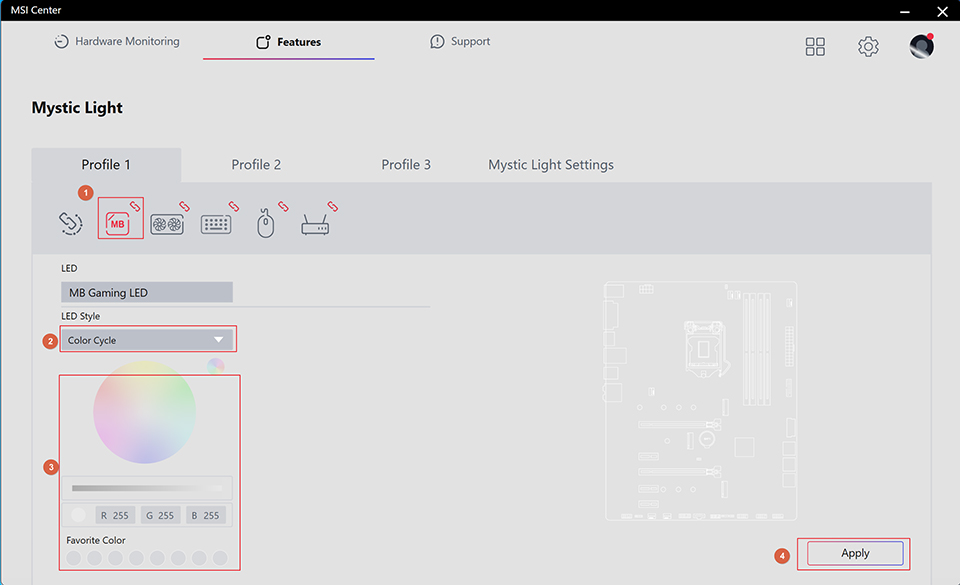Open Profile 1 tab
Viewport: 960px width, 585px height.
106,165
